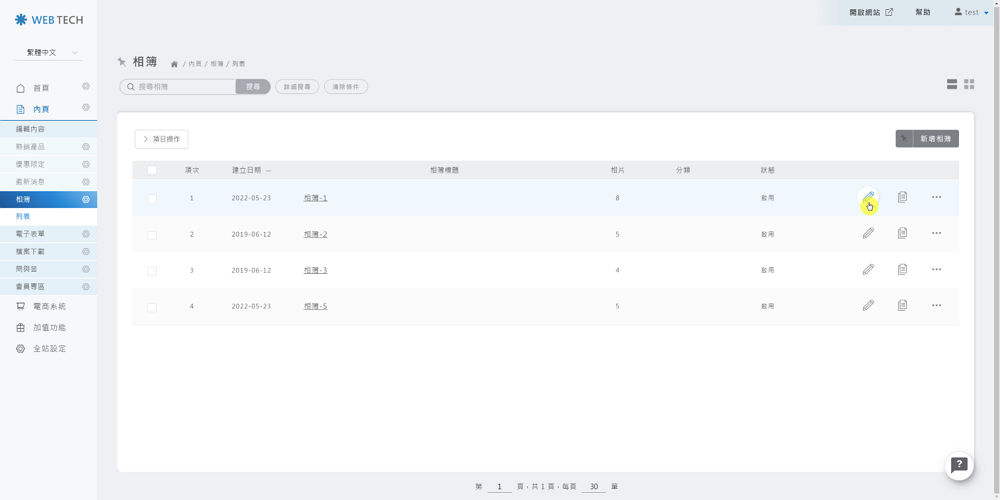The height and width of the screenshot is (500, 1000).
Task: Go to 全站設定 in the sidebar
Action: pyautogui.click(x=49, y=349)
